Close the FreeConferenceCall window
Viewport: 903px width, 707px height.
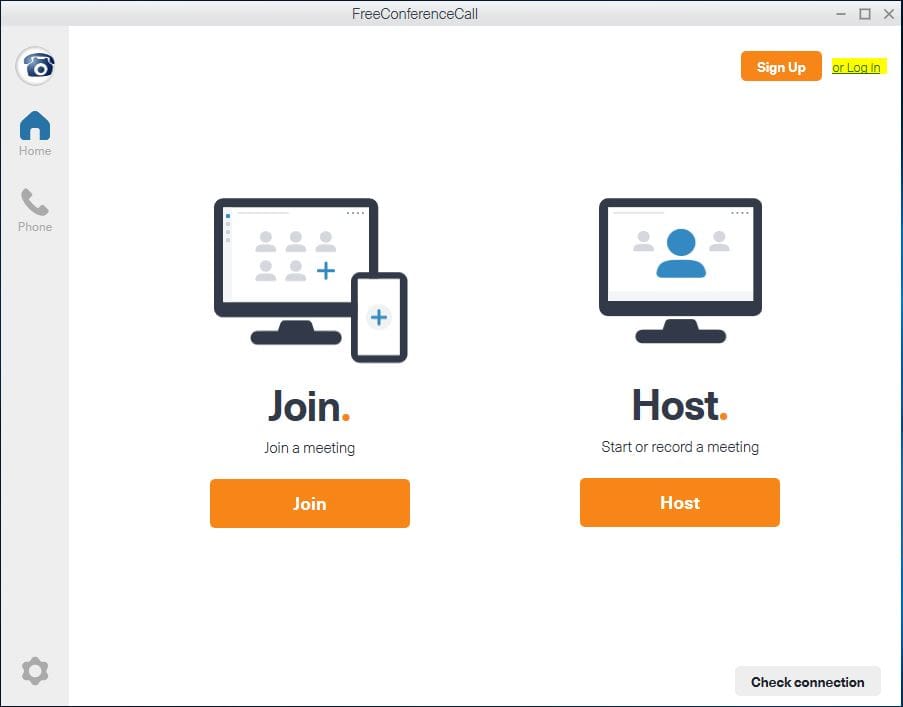click(x=889, y=14)
